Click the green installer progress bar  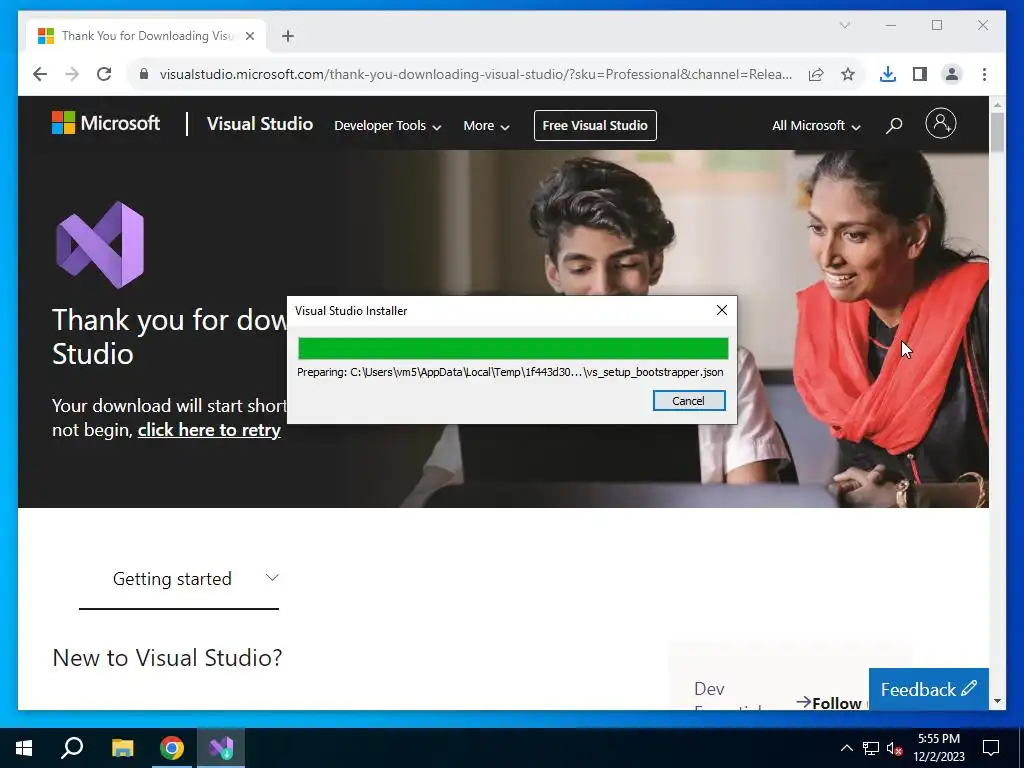513,348
